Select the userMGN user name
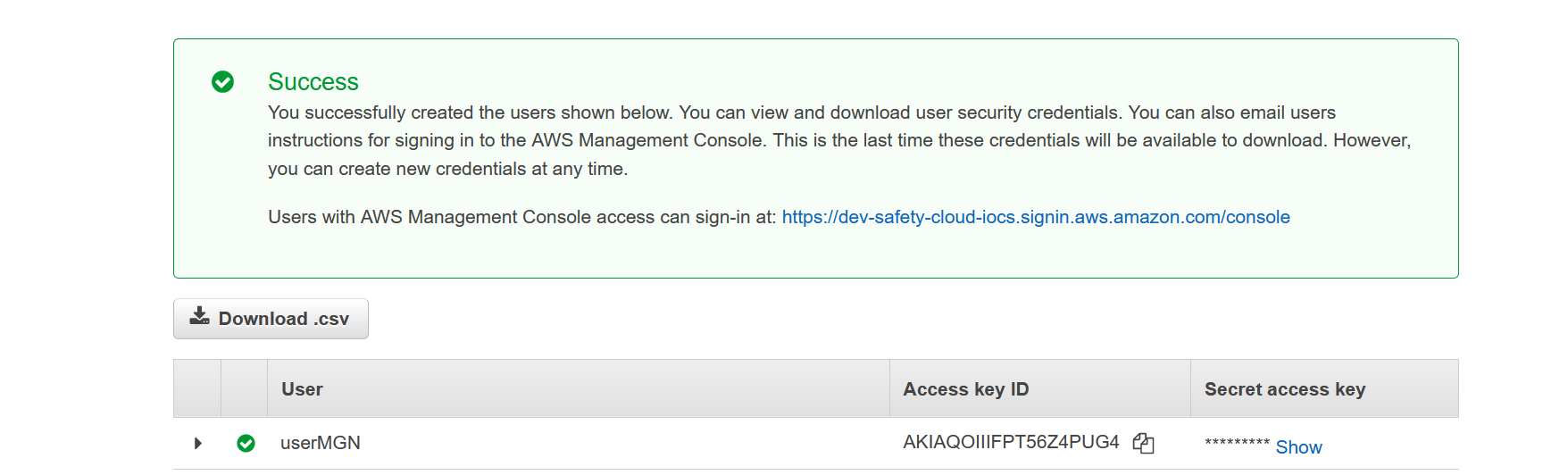Image resolution: width=1568 pixels, height=475 pixels. [x=321, y=443]
